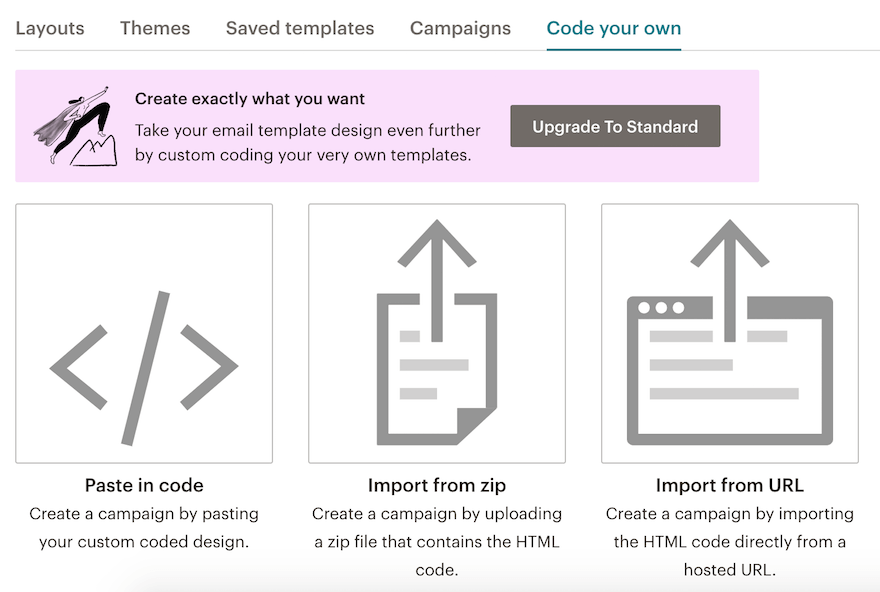Screen dimensions: 880x592
Task: Switch to the Themes tab
Action: click(155, 28)
